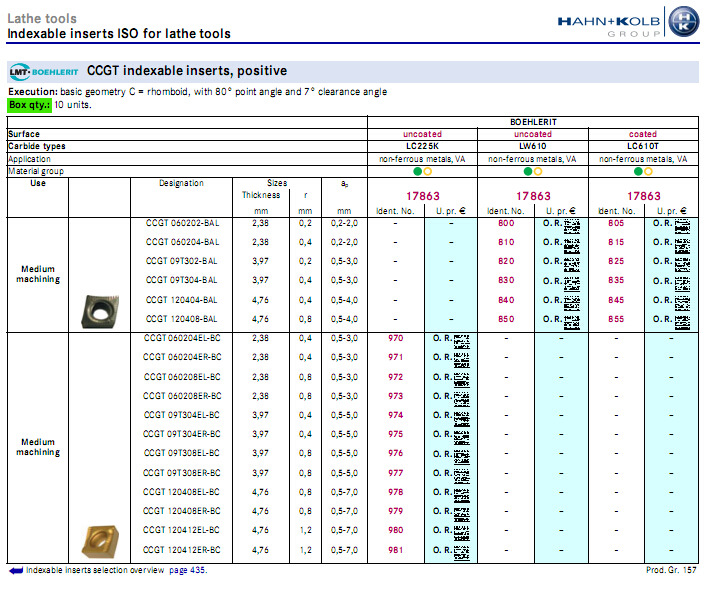Click the green material dot under LC610T
This screenshot has height=593, width=716.
click(x=638, y=171)
